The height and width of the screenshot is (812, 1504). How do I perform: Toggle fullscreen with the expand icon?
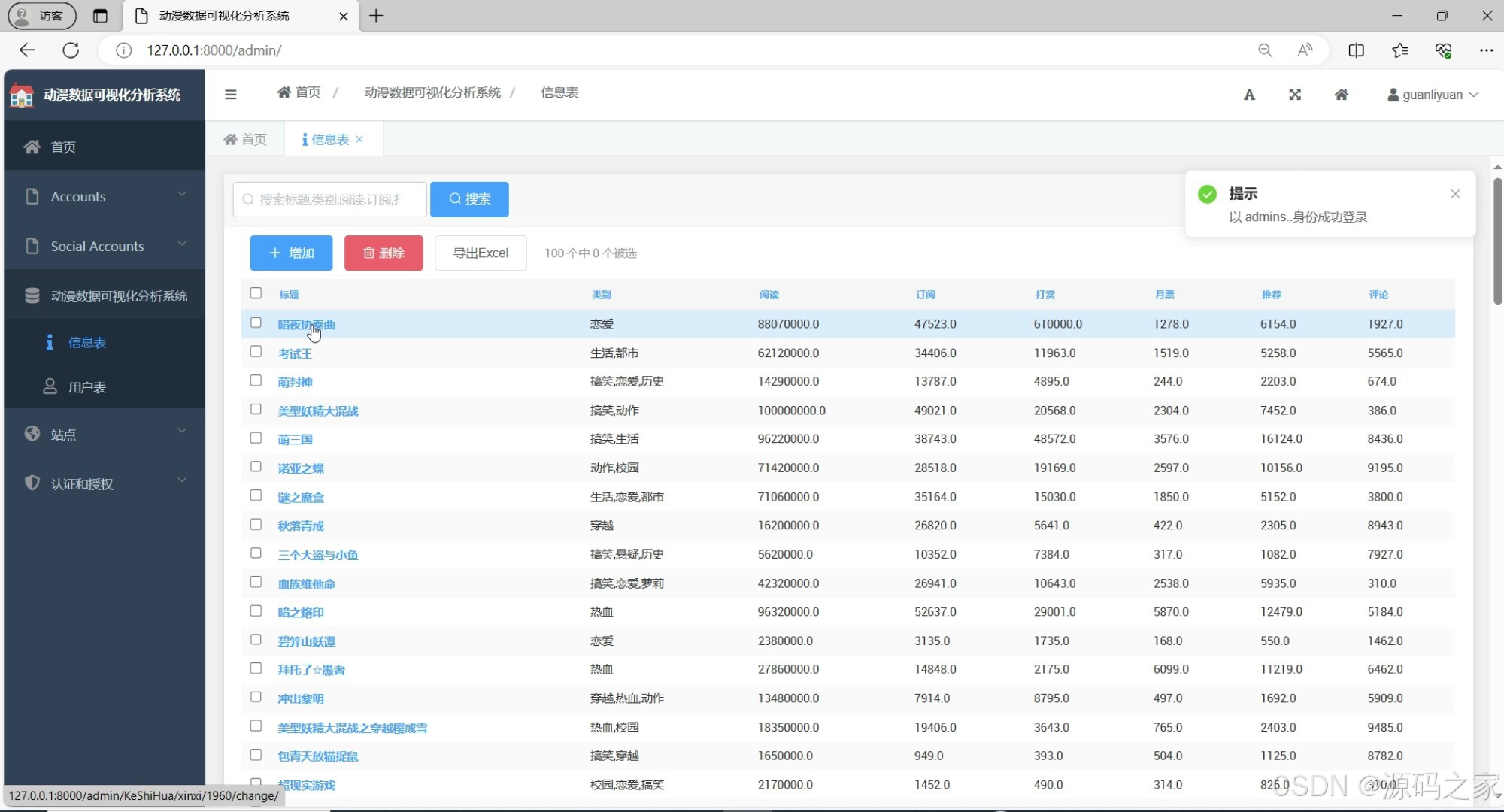click(x=1295, y=95)
